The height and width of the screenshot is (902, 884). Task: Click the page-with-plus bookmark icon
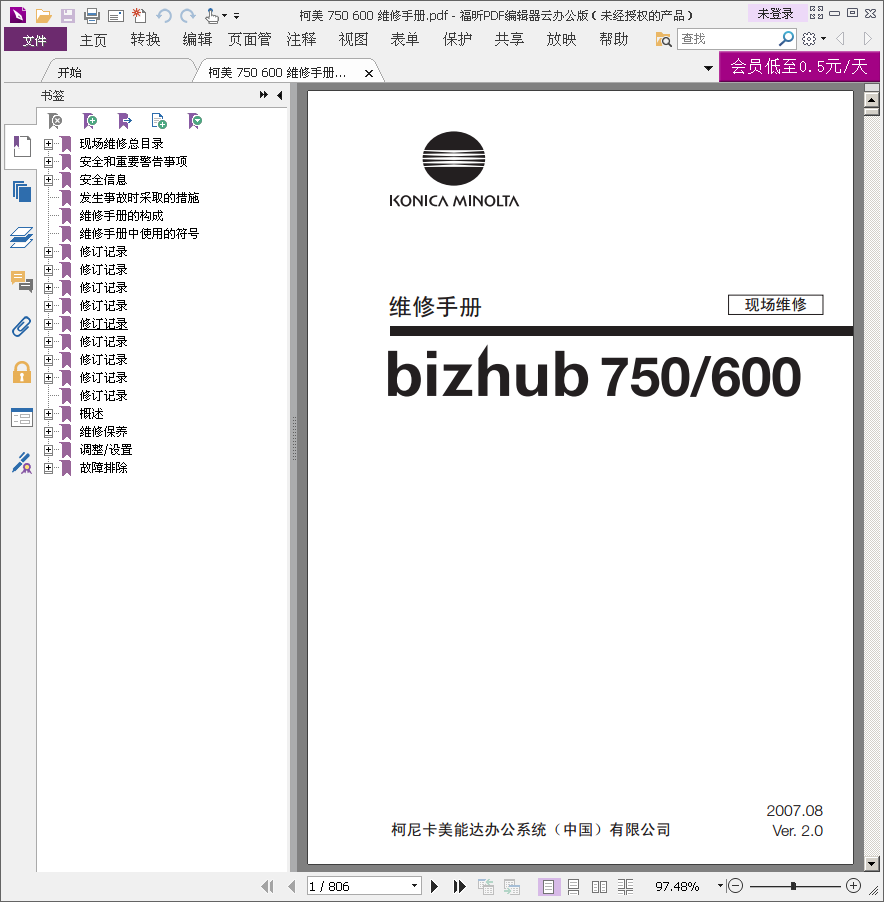(159, 121)
